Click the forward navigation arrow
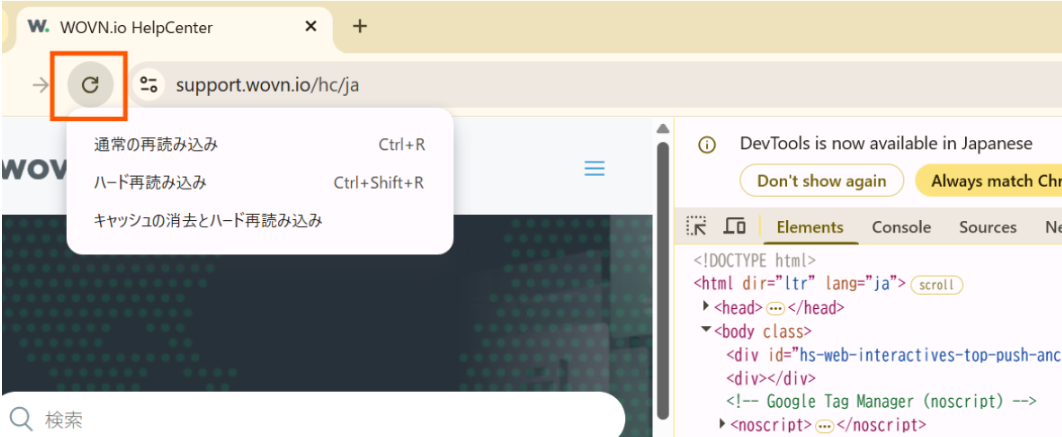This screenshot has height=437, width=1062. click(x=40, y=85)
